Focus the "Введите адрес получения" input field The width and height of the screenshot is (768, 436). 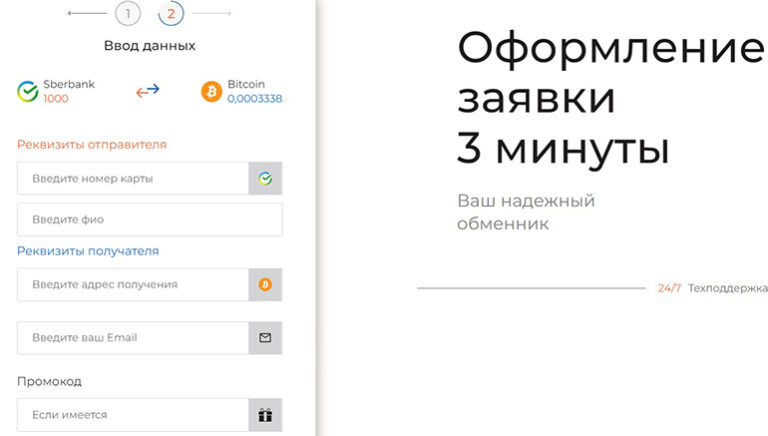[x=133, y=285]
